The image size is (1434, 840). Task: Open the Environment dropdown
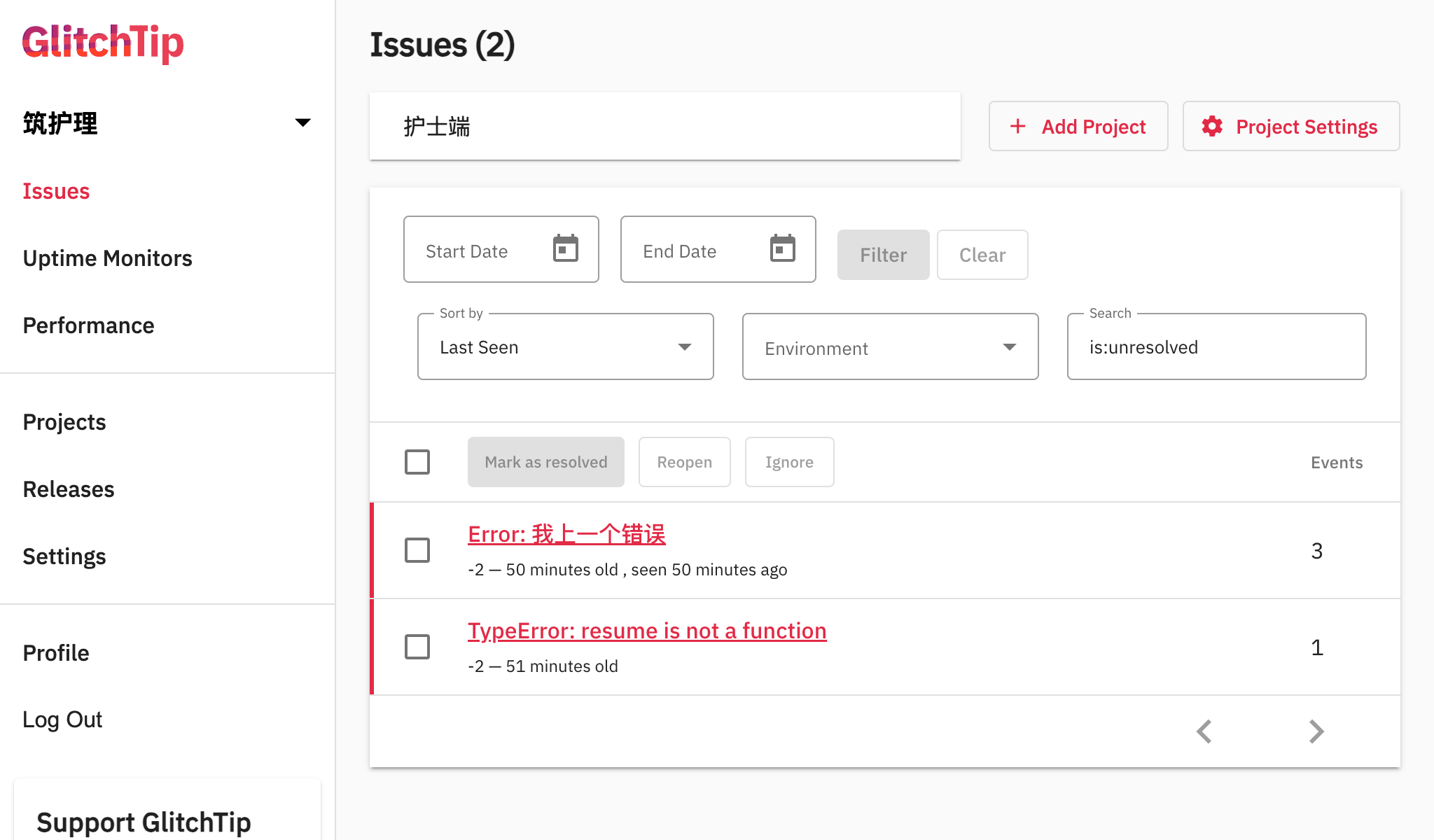890,347
